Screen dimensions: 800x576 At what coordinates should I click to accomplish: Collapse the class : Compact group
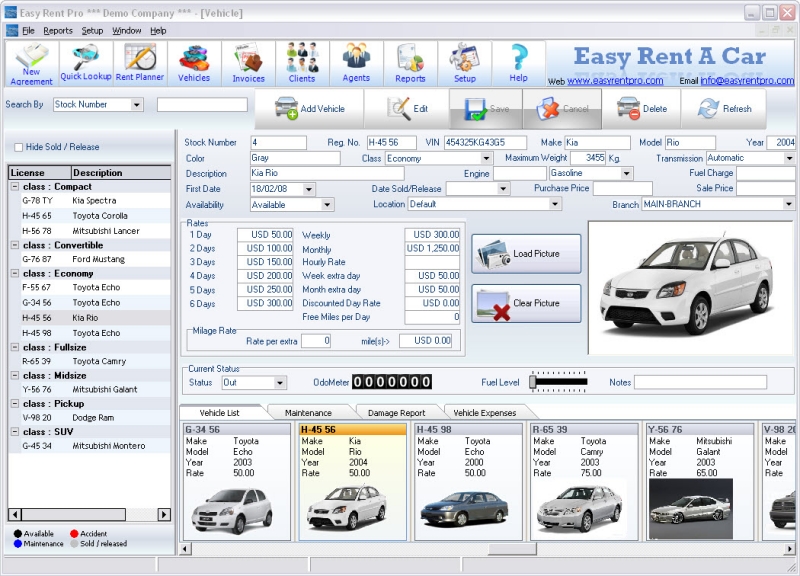pos(15,187)
